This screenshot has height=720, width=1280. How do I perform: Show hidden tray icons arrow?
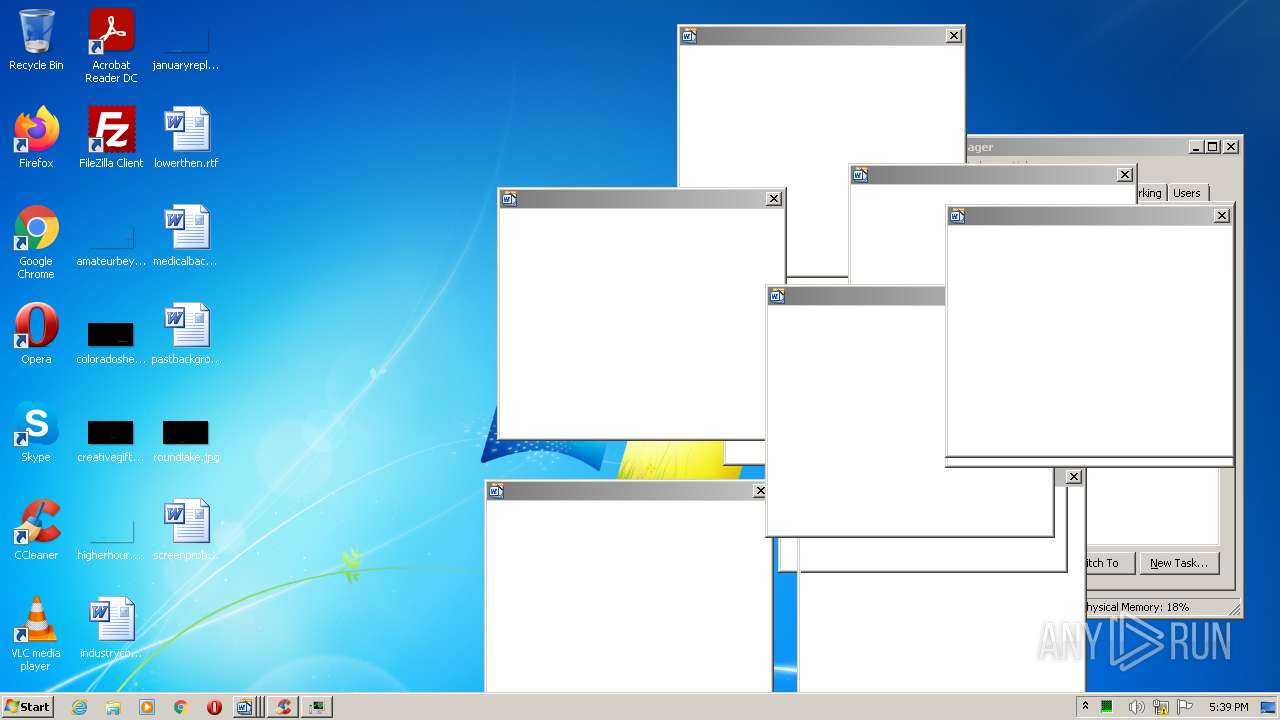[1085, 707]
